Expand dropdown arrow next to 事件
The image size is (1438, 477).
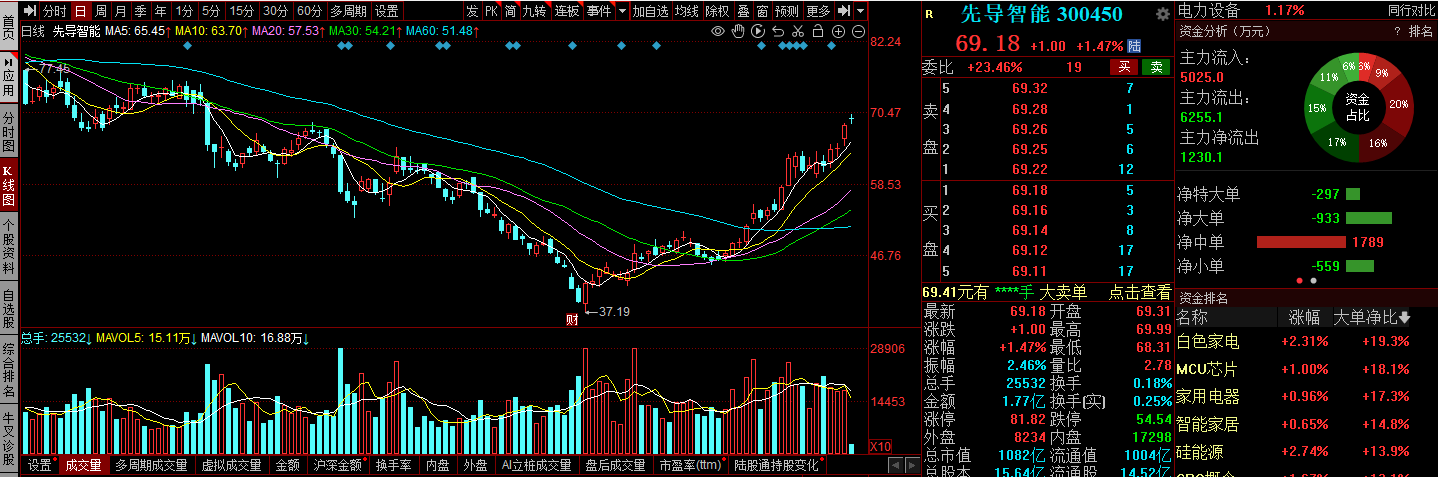pos(622,11)
